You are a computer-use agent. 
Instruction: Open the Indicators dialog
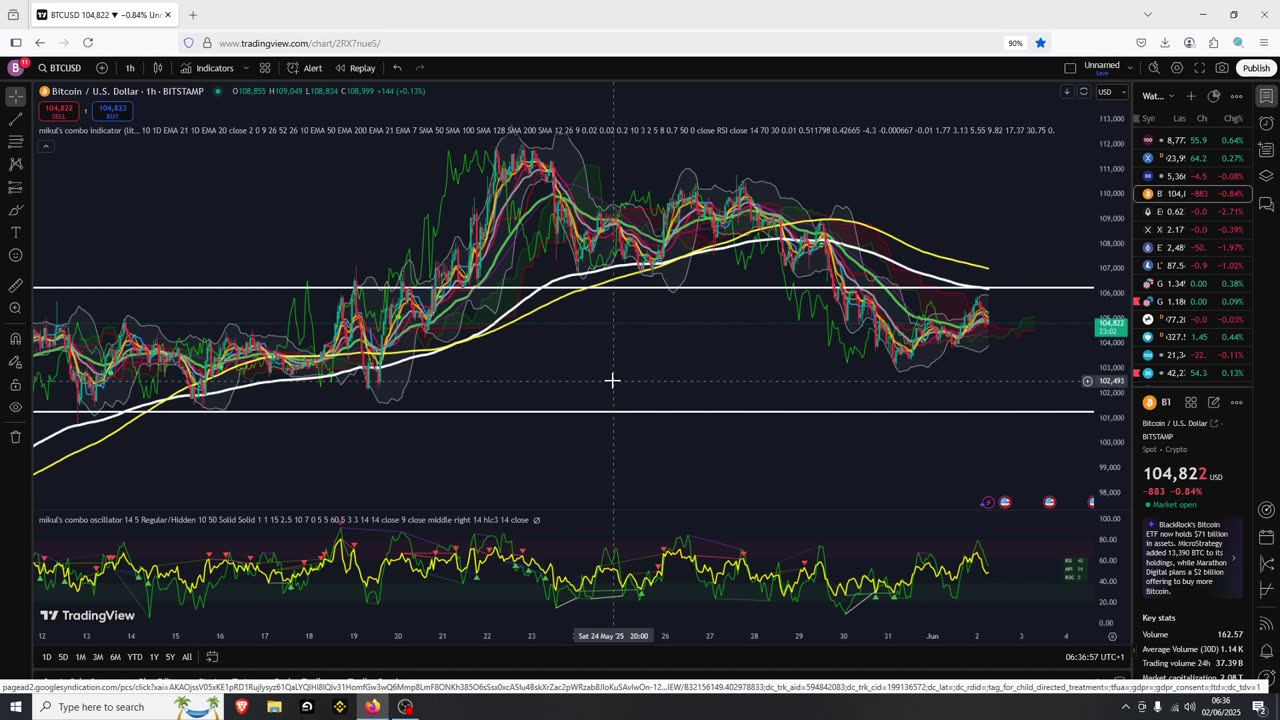[207, 68]
